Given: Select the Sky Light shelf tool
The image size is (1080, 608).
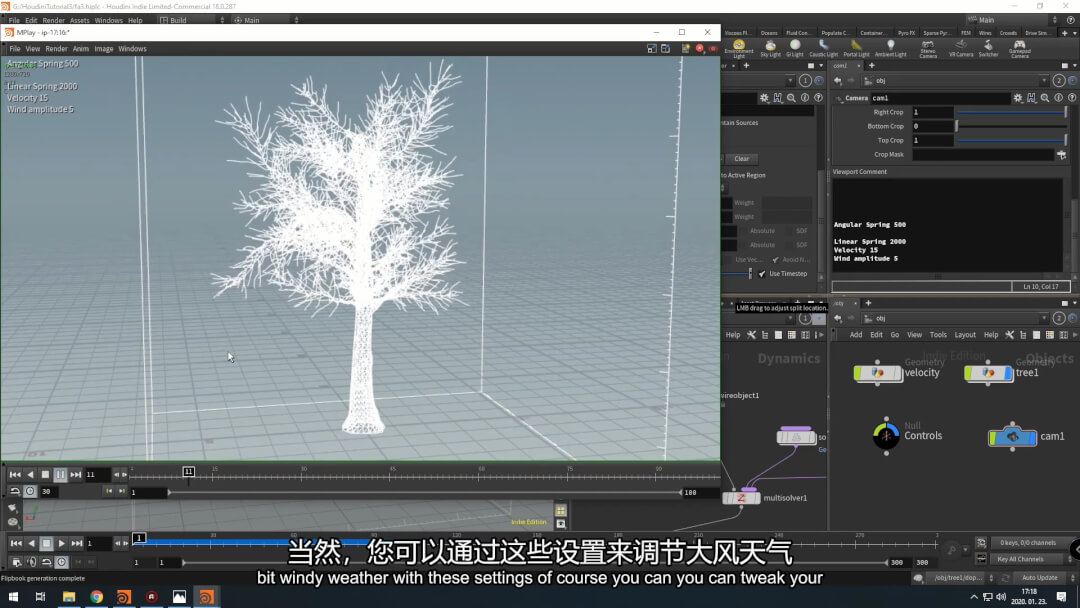Looking at the screenshot, I should pos(770,48).
